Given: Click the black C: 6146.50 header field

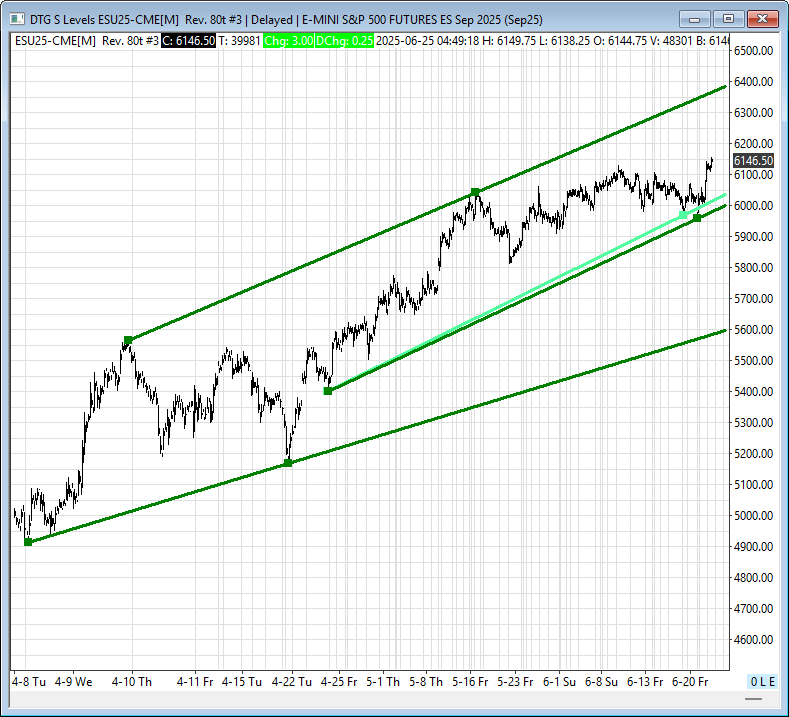Looking at the screenshot, I should (188, 40).
